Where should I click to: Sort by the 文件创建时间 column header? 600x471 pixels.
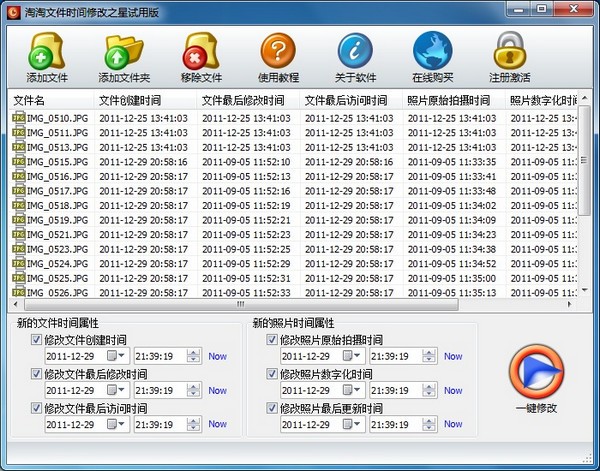(145, 101)
